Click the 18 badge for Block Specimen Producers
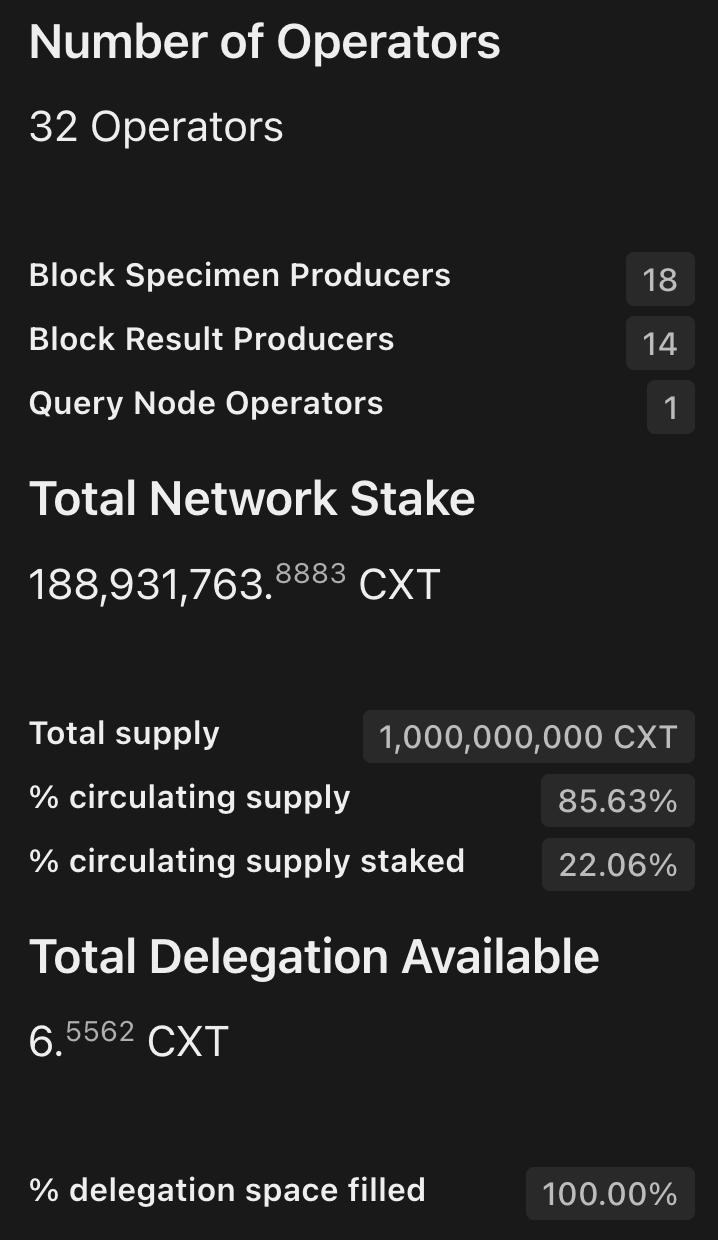The height and width of the screenshot is (1240, 718). point(660,279)
